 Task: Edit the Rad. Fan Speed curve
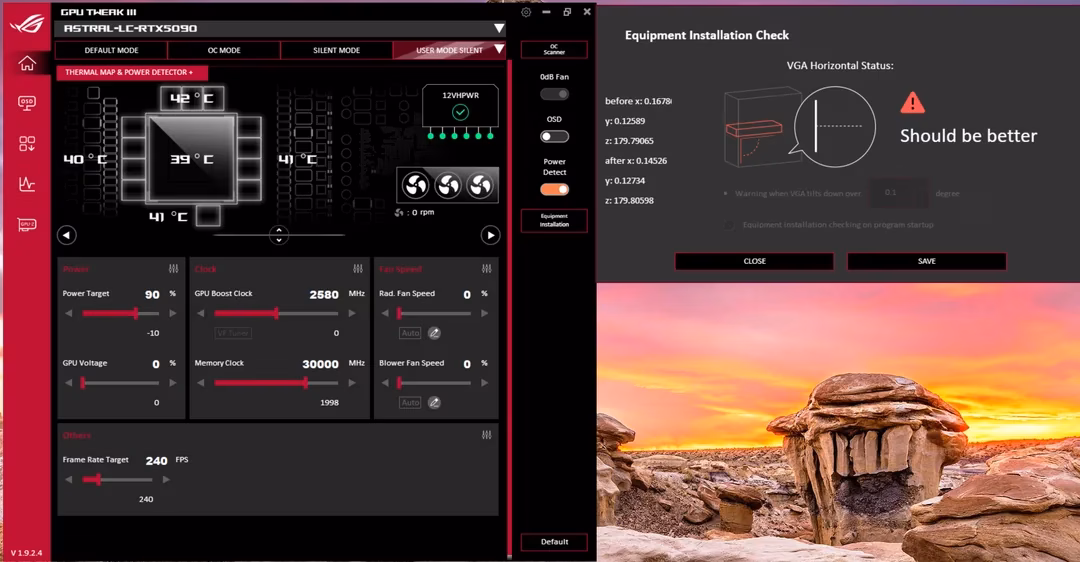[x=434, y=333]
